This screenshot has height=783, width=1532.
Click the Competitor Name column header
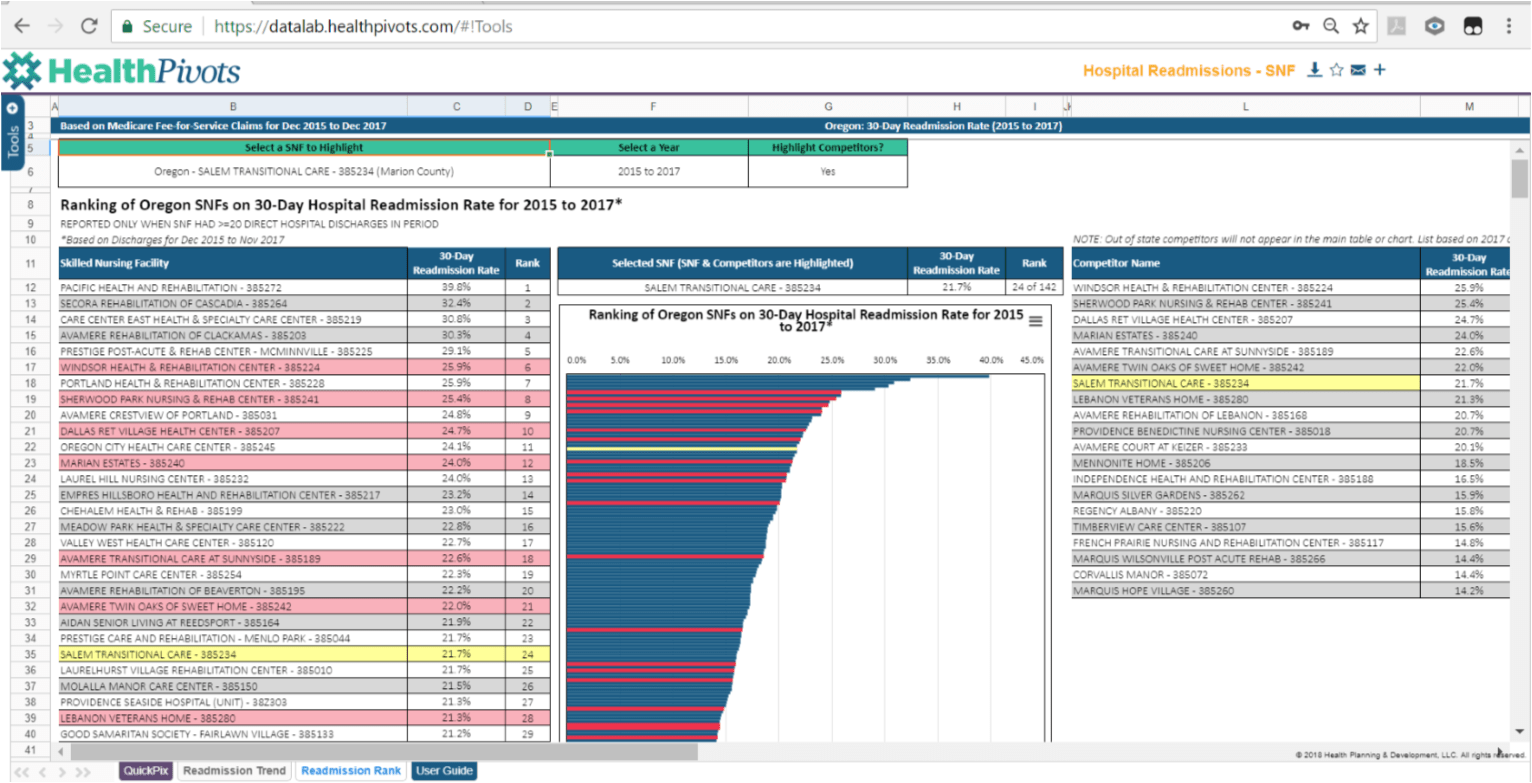point(1246,263)
